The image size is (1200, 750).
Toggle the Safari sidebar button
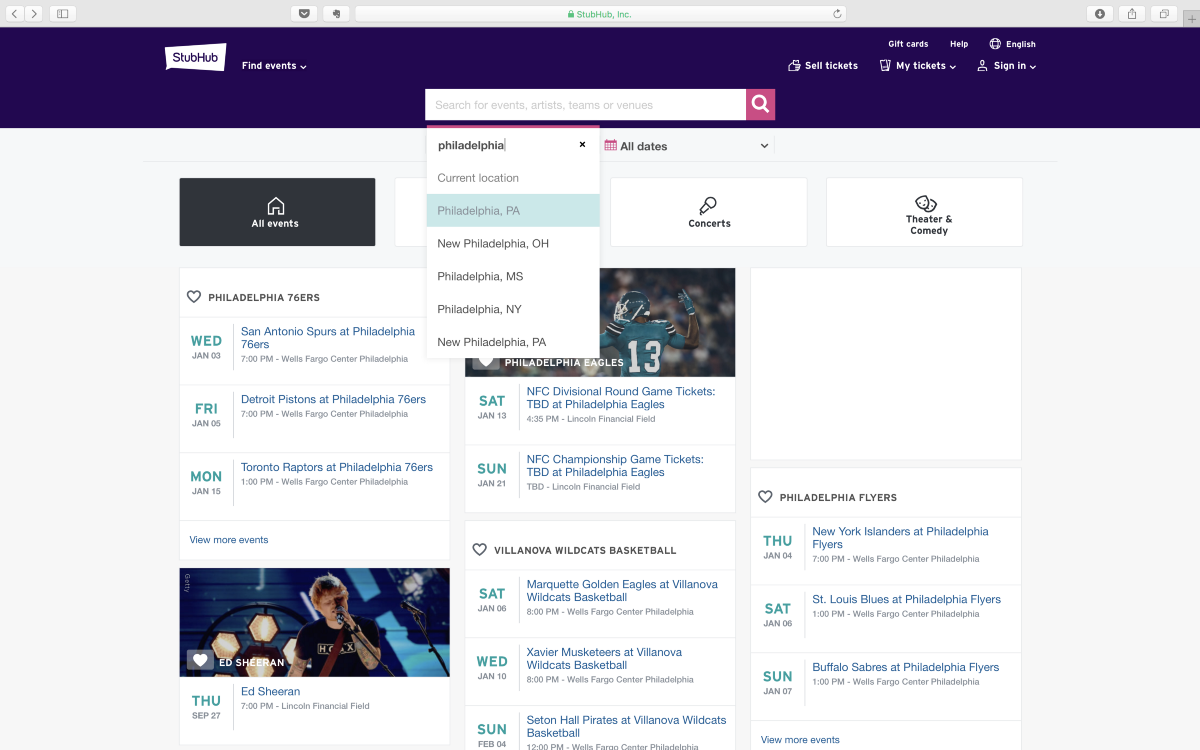coord(62,14)
